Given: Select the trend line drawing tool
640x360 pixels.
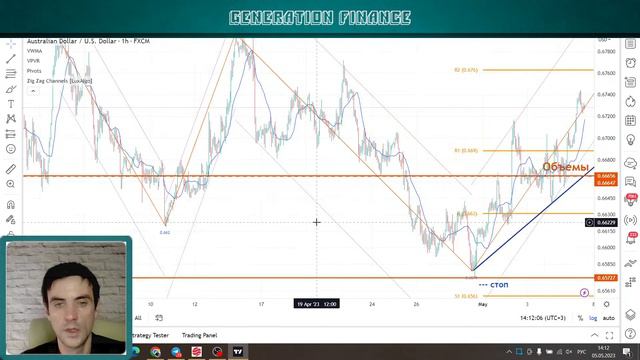Looking at the screenshot, I should click(x=11, y=59).
